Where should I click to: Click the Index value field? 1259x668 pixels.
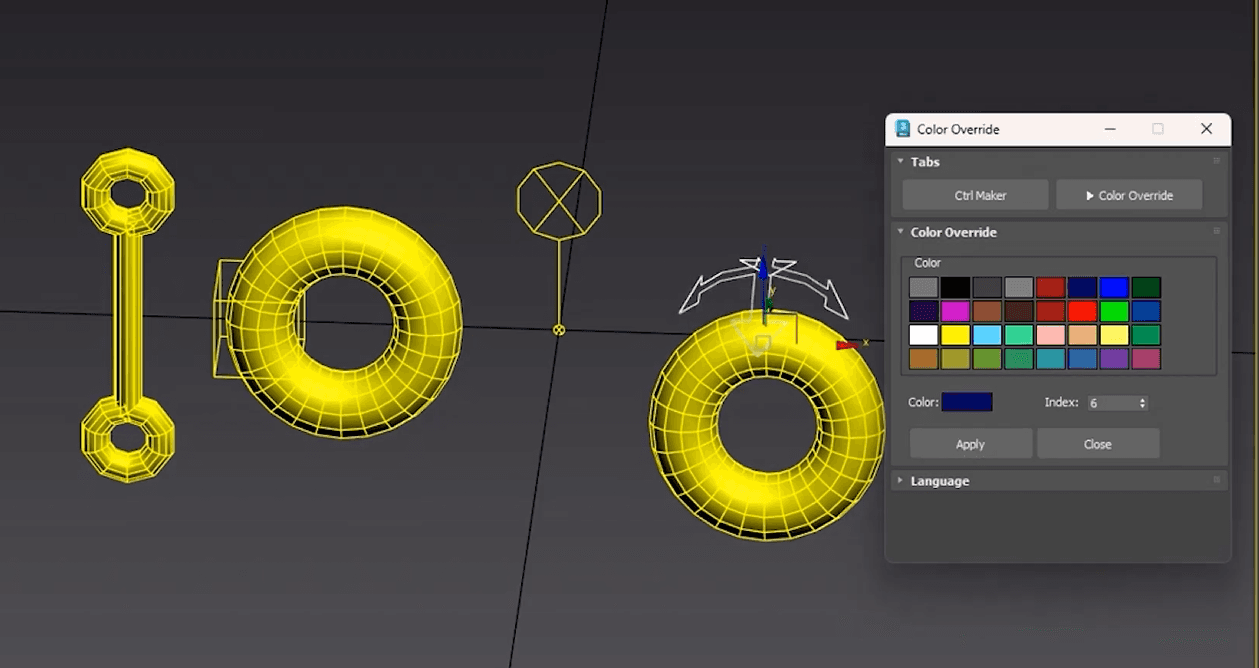(x=1111, y=403)
